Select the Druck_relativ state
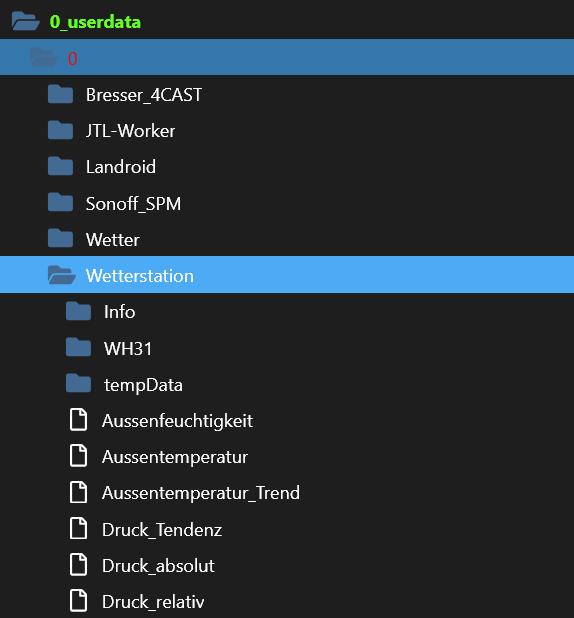The height and width of the screenshot is (618, 574). (153, 602)
